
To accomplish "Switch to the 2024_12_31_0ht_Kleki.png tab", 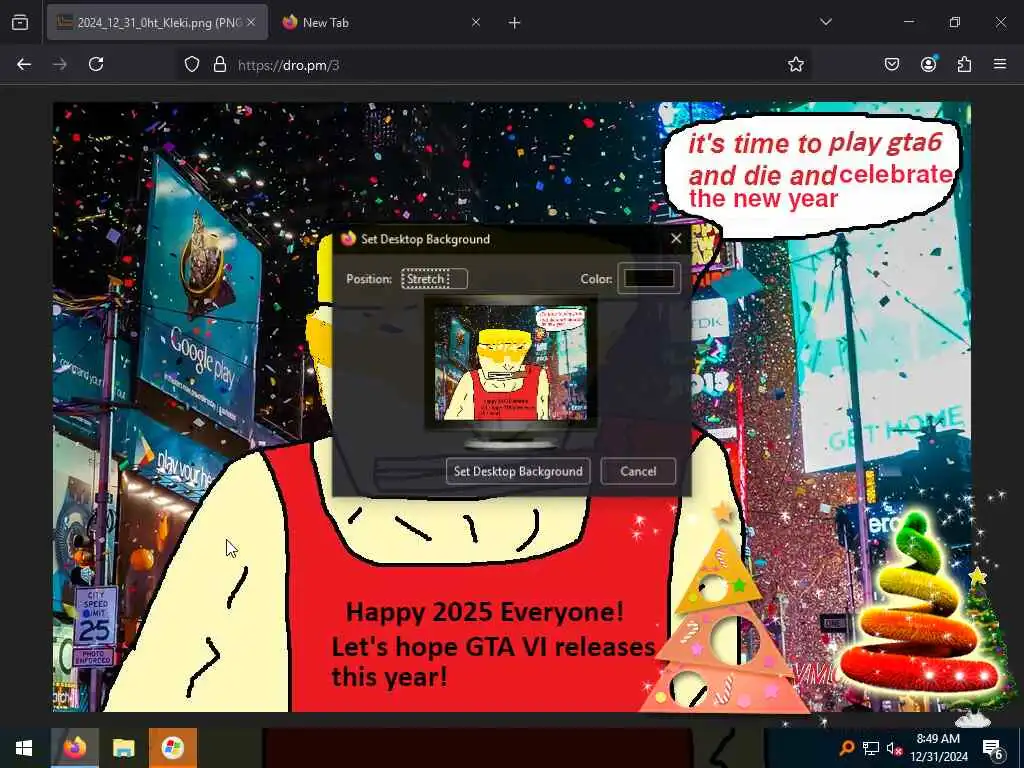I will (x=157, y=23).
